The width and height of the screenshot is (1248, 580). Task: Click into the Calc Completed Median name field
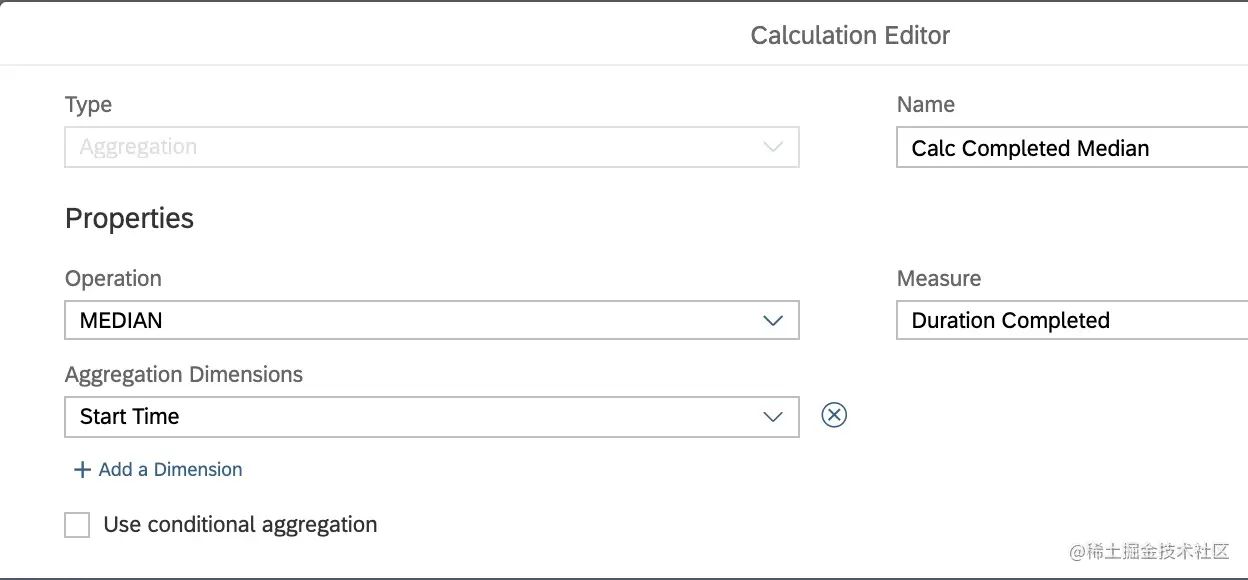[x=1070, y=148]
